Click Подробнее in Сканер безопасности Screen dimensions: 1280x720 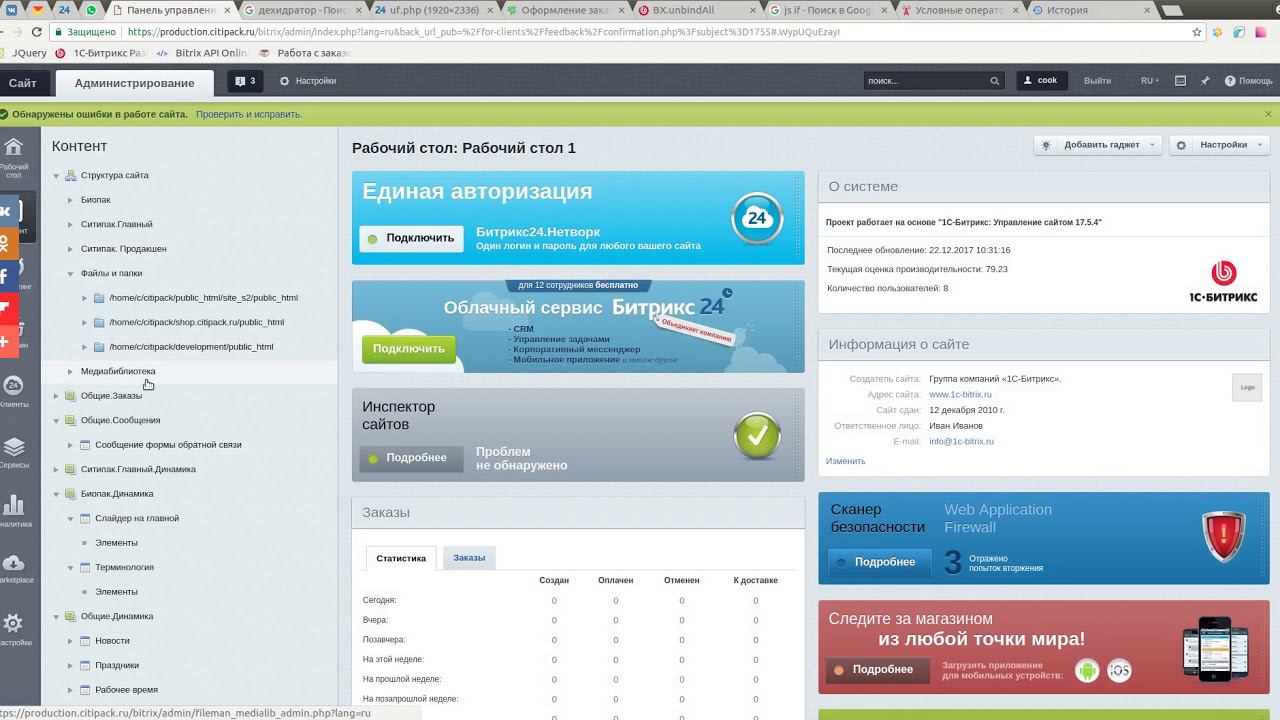coord(879,562)
